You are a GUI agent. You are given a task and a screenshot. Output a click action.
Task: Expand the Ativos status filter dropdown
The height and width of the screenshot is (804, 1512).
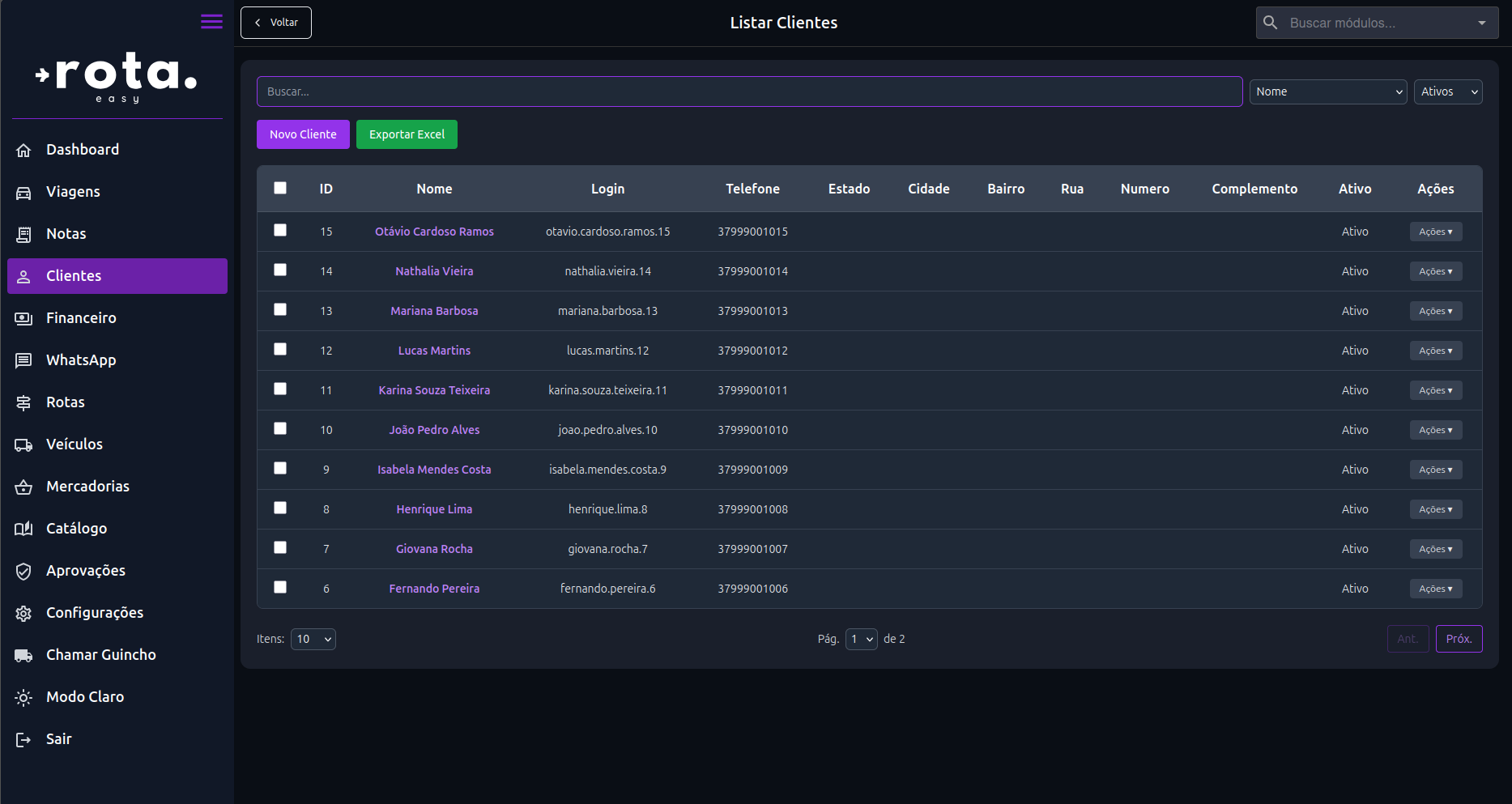click(x=1448, y=91)
